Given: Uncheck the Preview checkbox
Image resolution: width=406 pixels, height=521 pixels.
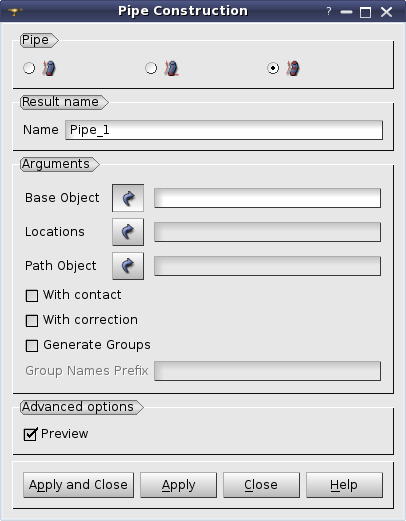Looking at the screenshot, I should (x=30, y=434).
